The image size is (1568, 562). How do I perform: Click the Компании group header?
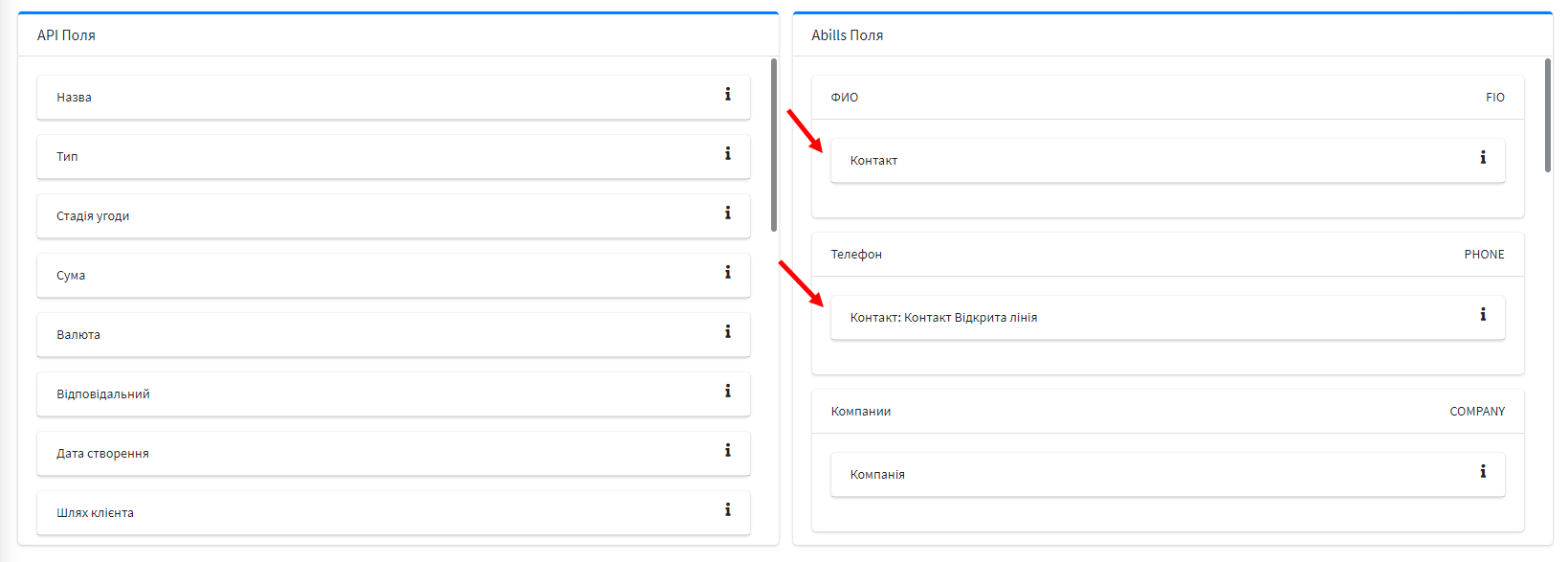(1167, 412)
